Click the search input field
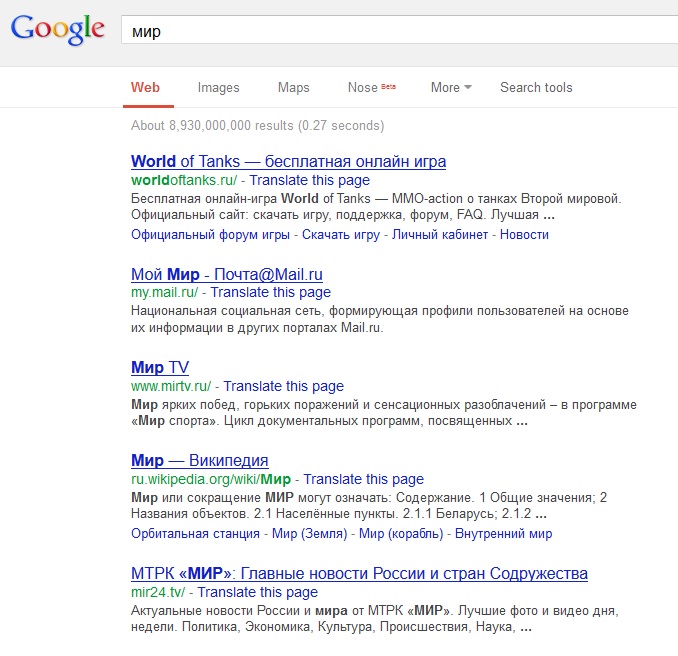This screenshot has width=678, height=656. pyautogui.click(x=400, y=31)
